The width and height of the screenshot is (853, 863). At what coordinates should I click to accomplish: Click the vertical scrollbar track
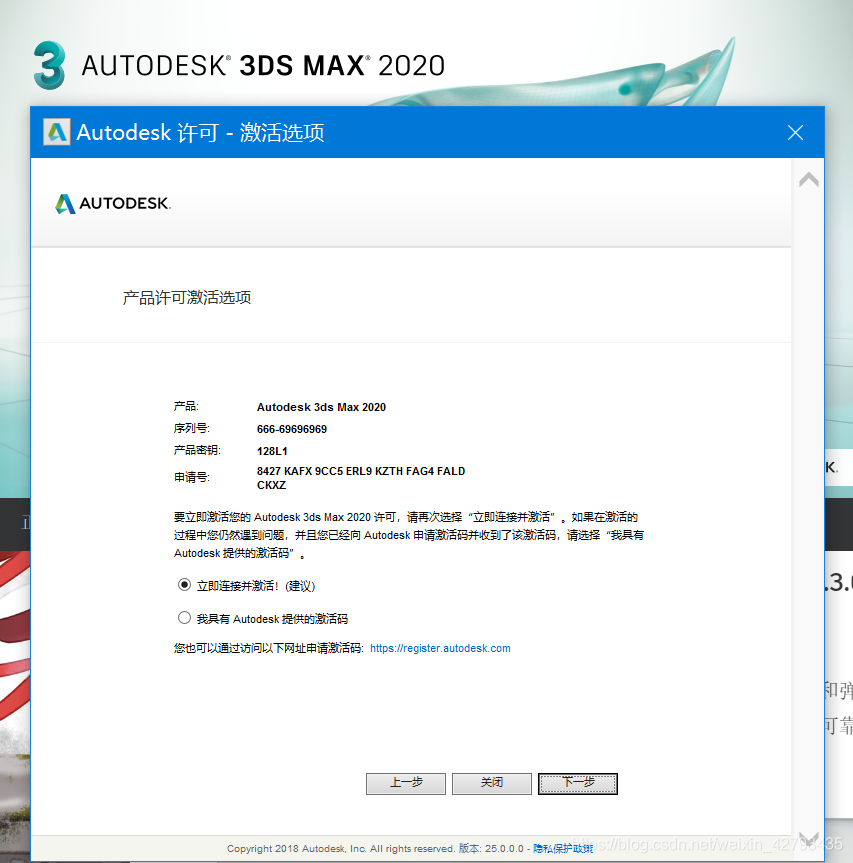pyautogui.click(x=808, y=500)
